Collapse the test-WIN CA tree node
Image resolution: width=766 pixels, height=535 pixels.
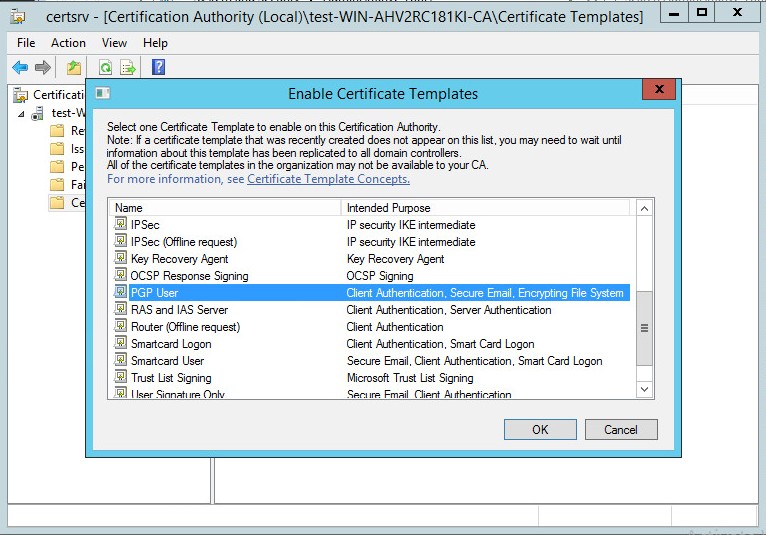[21, 114]
